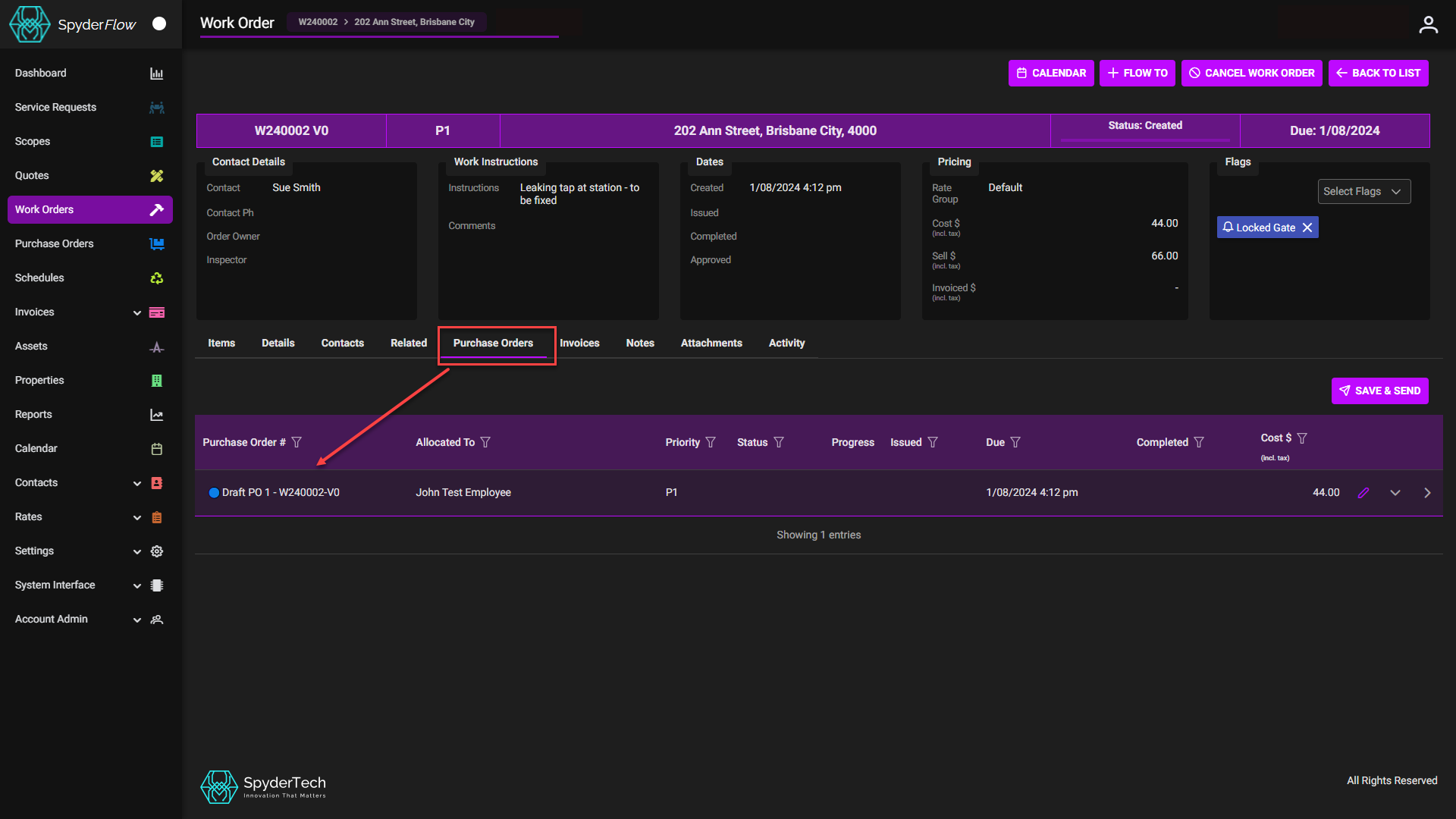1456x819 pixels.
Task: Expand the Draft PO row details chevron
Action: pyautogui.click(x=1395, y=492)
